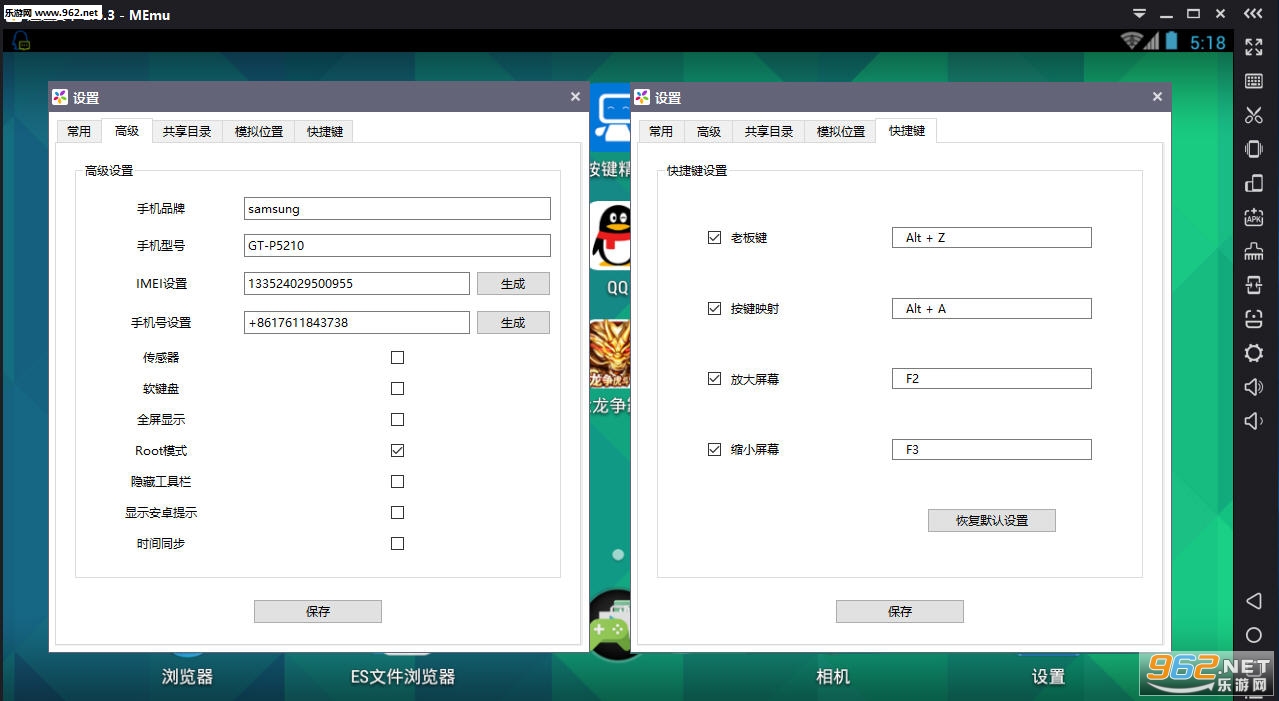The width and height of the screenshot is (1279, 701).
Task: Click the scissors screenshot icon
Action: [1253, 115]
